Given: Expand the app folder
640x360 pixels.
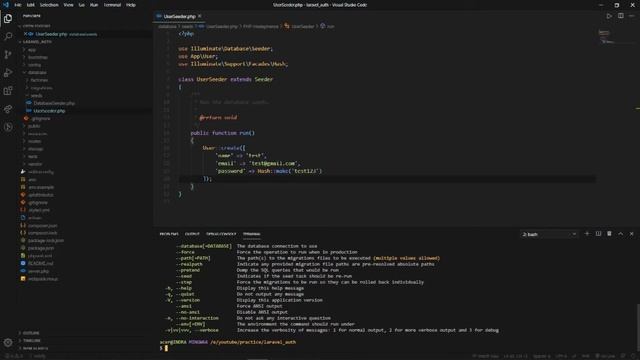Looking at the screenshot, I should (x=32, y=49).
